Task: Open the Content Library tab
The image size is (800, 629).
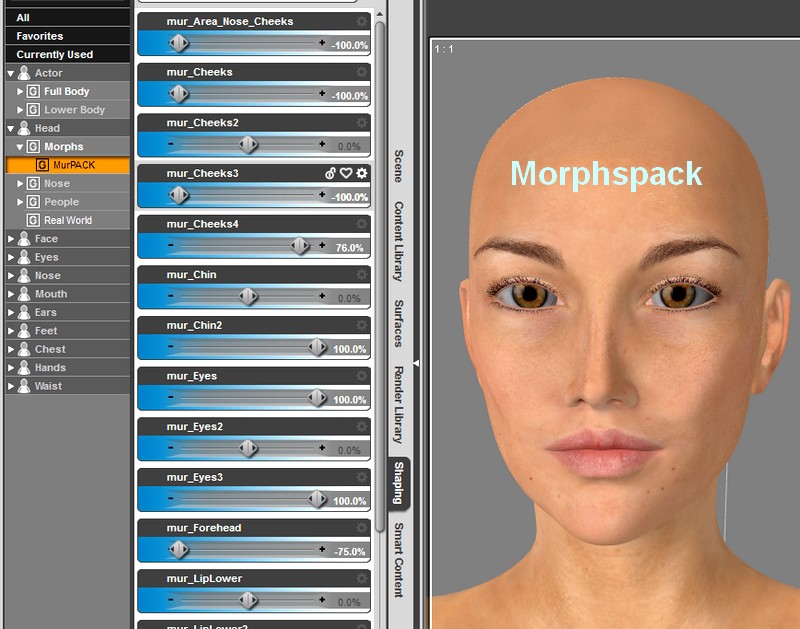Action: coord(399,241)
